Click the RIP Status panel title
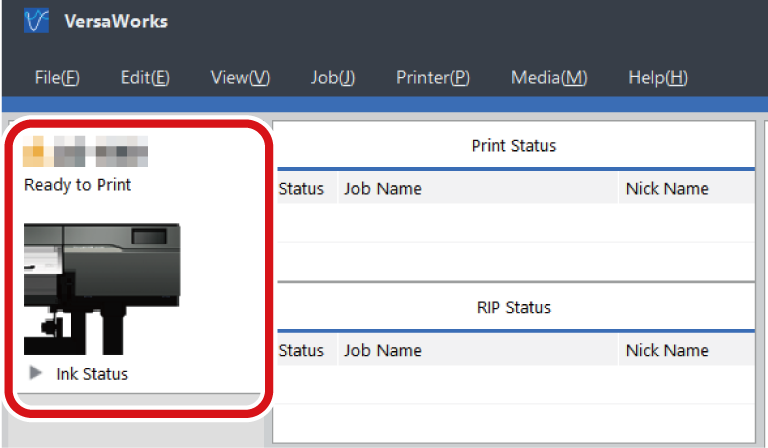The width and height of the screenshot is (768, 448). (x=514, y=307)
